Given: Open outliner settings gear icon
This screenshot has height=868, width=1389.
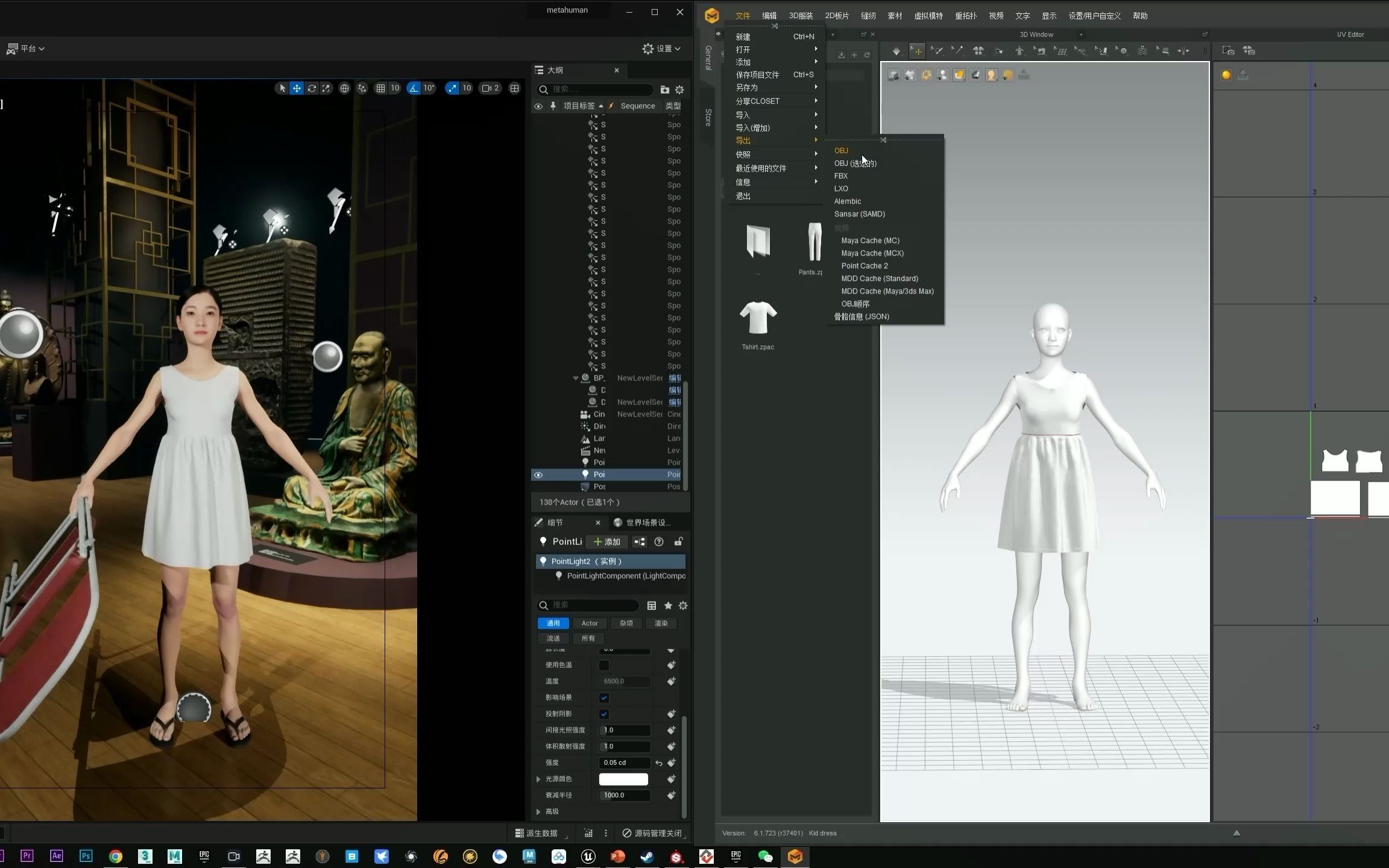Looking at the screenshot, I should [679, 90].
